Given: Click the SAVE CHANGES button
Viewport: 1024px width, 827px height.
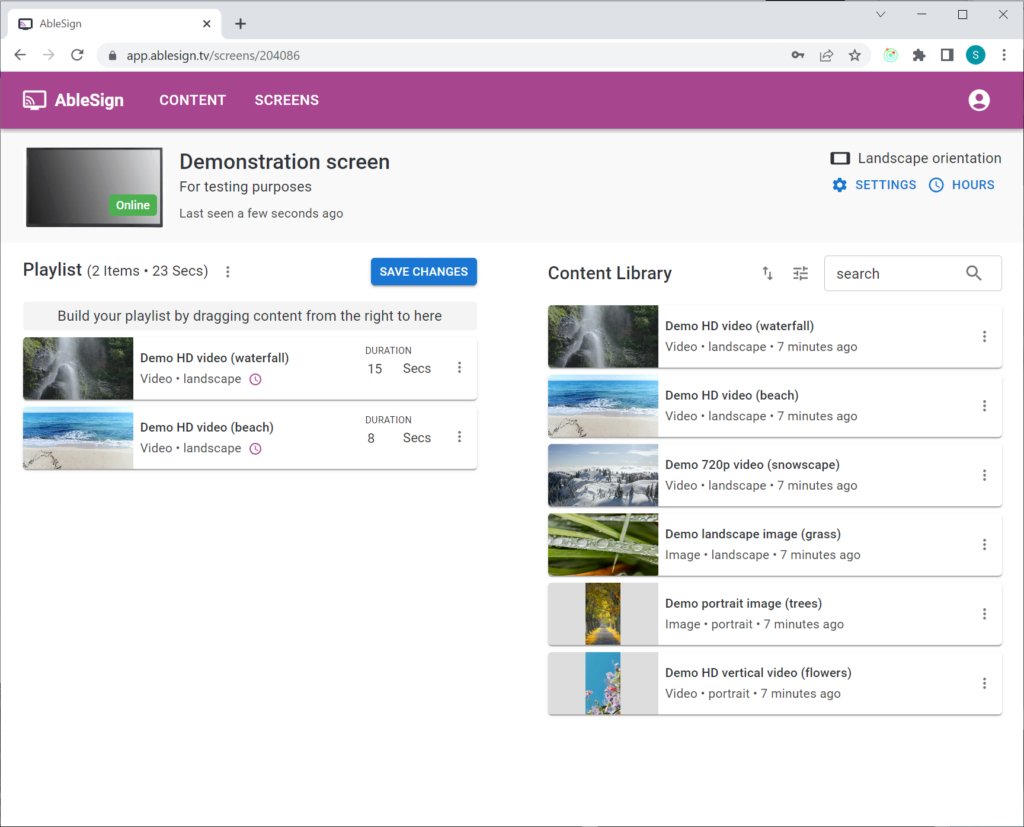Looking at the screenshot, I should pyautogui.click(x=423, y=271).
